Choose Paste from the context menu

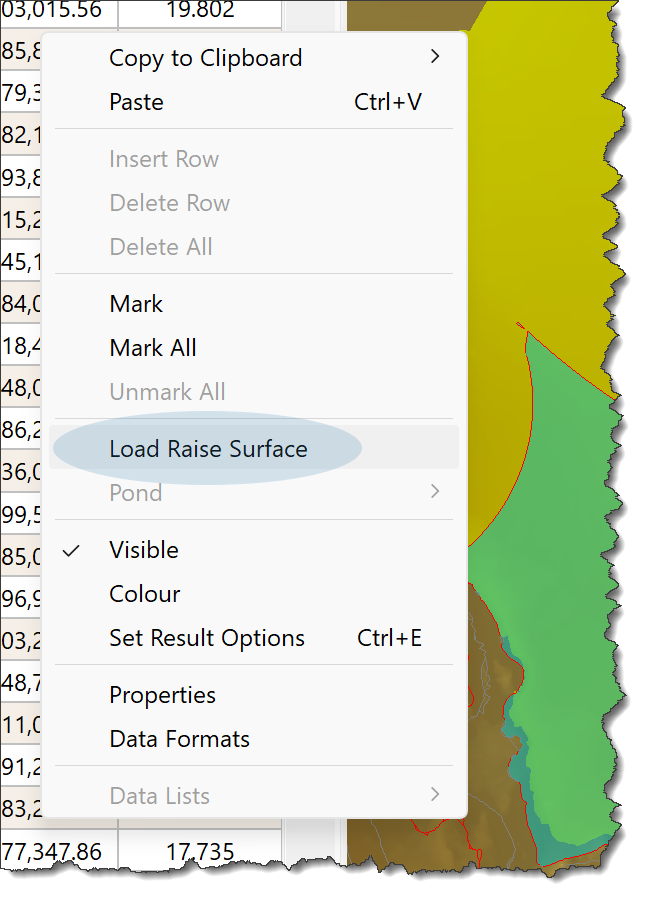253,102
